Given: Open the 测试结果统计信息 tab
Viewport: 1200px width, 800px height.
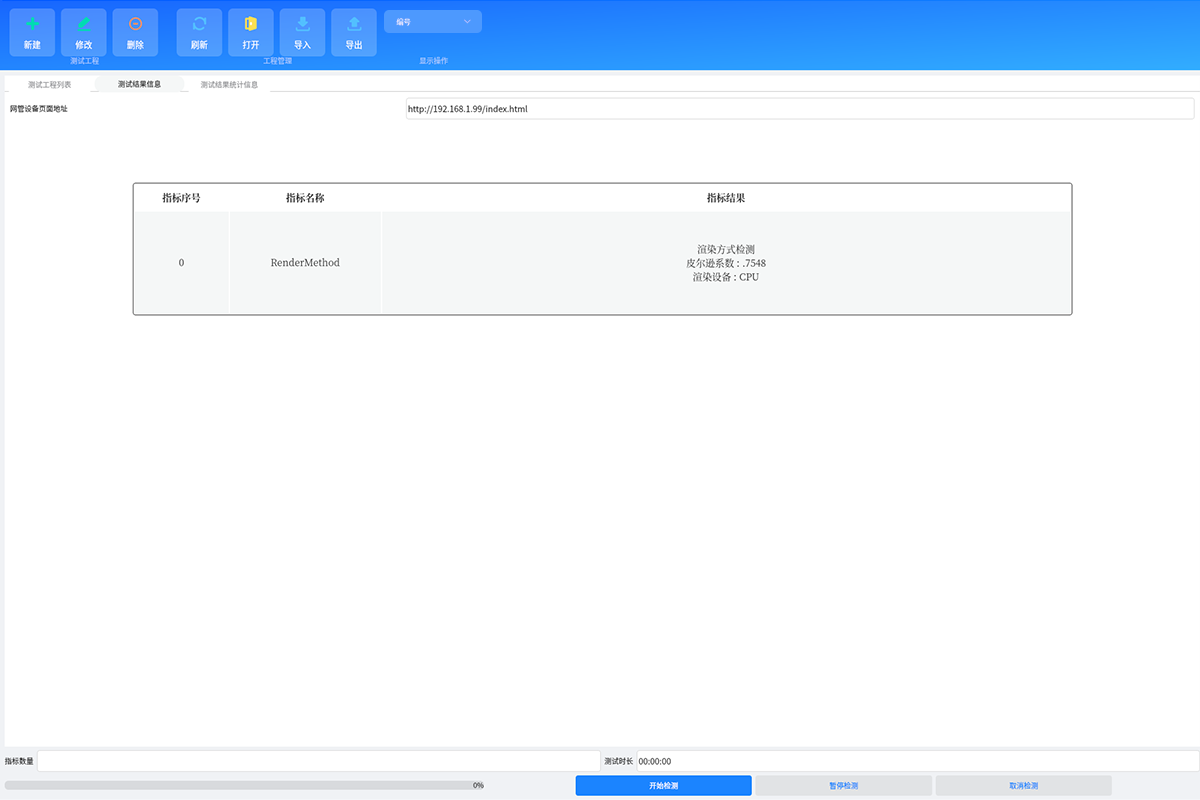Looking at the screenshot, I should [x=229, y=84].
